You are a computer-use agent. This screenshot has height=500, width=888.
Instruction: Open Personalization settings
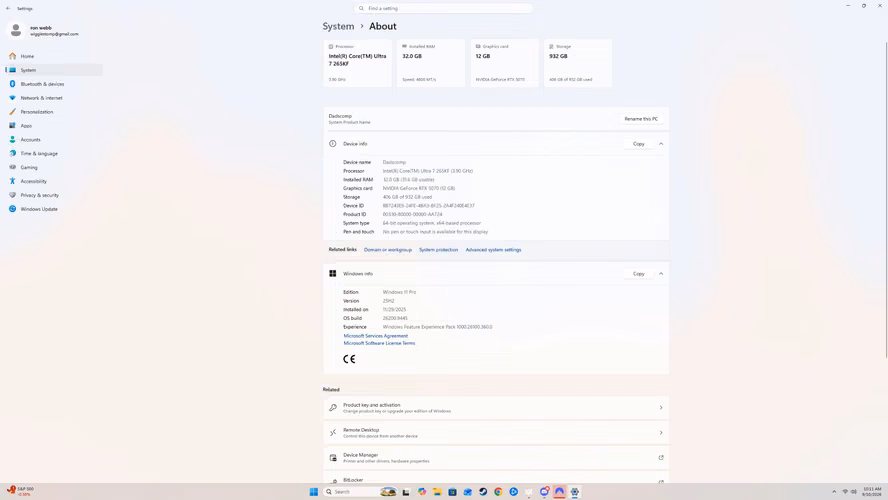point(54,112)
